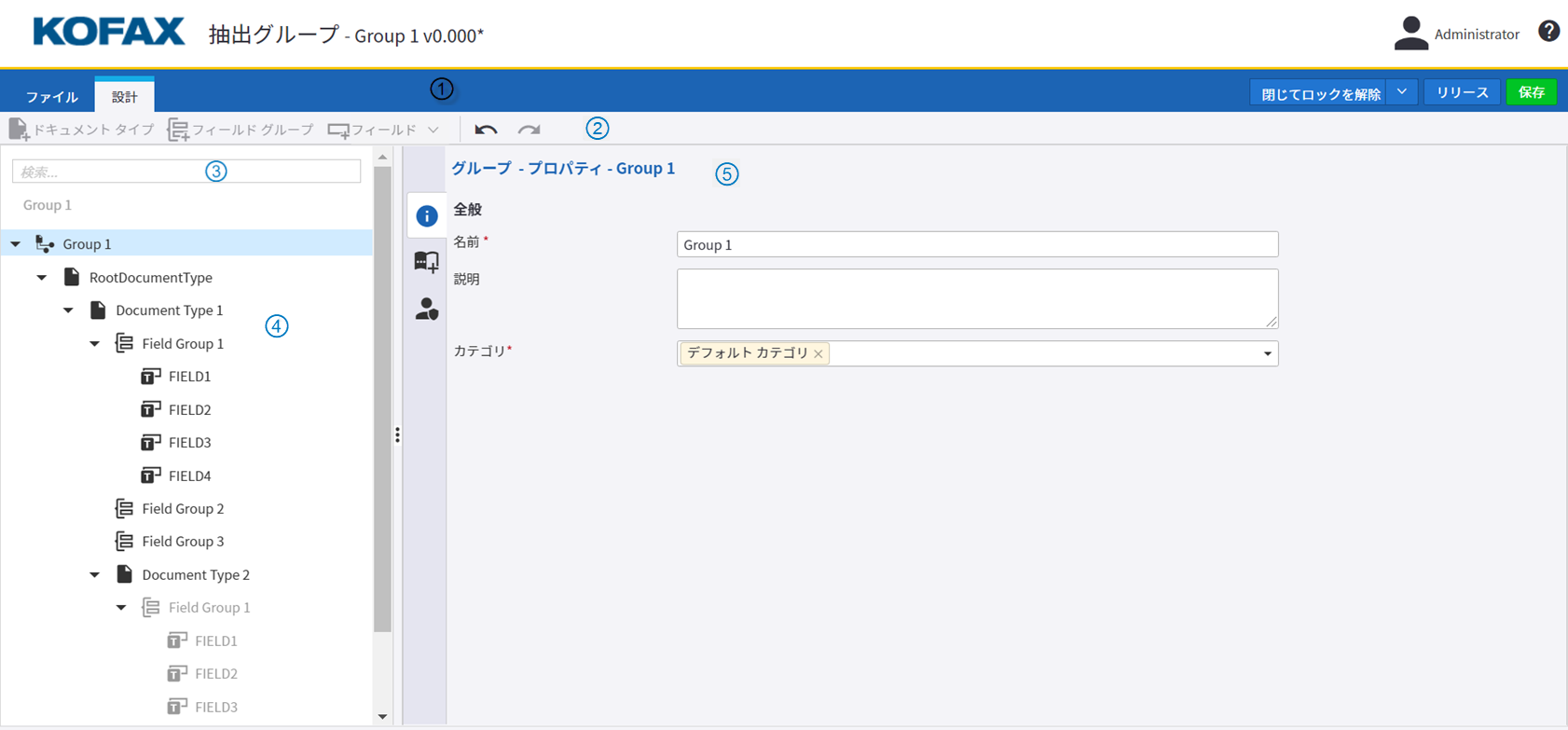Click the undo arrow icon
The width and height of the screenshot is (1568, 730).
[x=486, y=130]
